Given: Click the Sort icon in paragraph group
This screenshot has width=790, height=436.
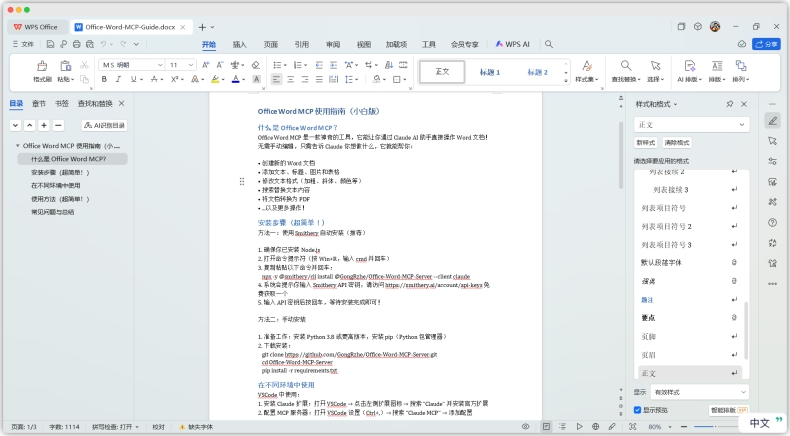Looking at the screenshot, I should click(389, 65).
